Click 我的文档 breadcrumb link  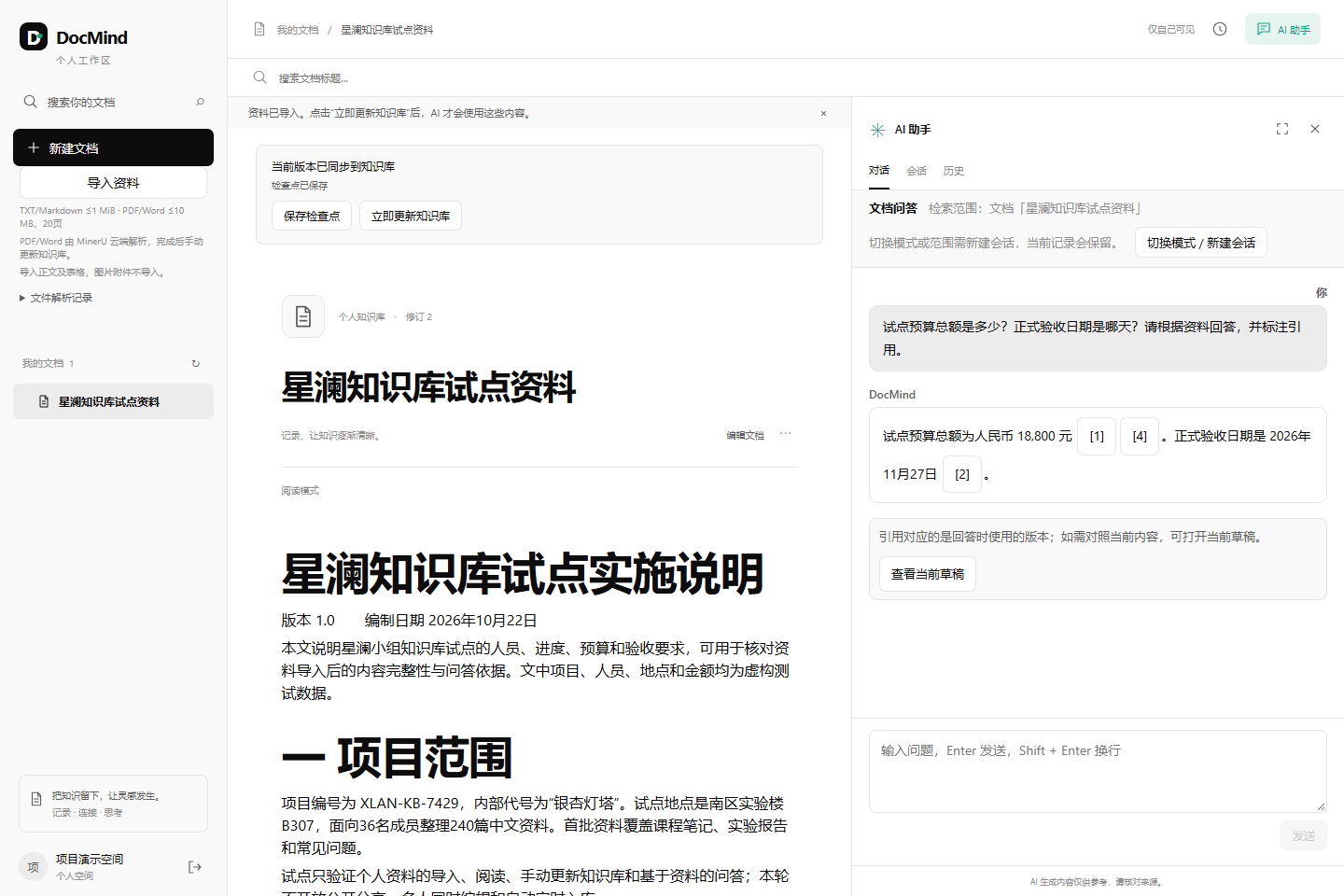click(298, 30)
